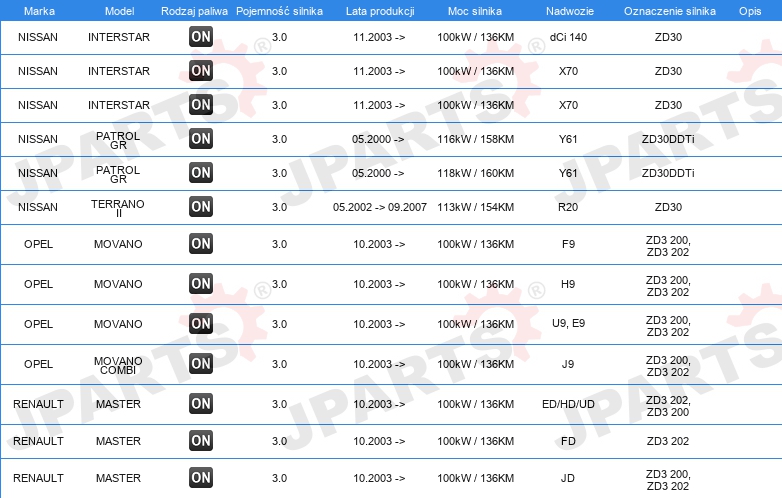Select the F9 body cell

coord(568,244)
